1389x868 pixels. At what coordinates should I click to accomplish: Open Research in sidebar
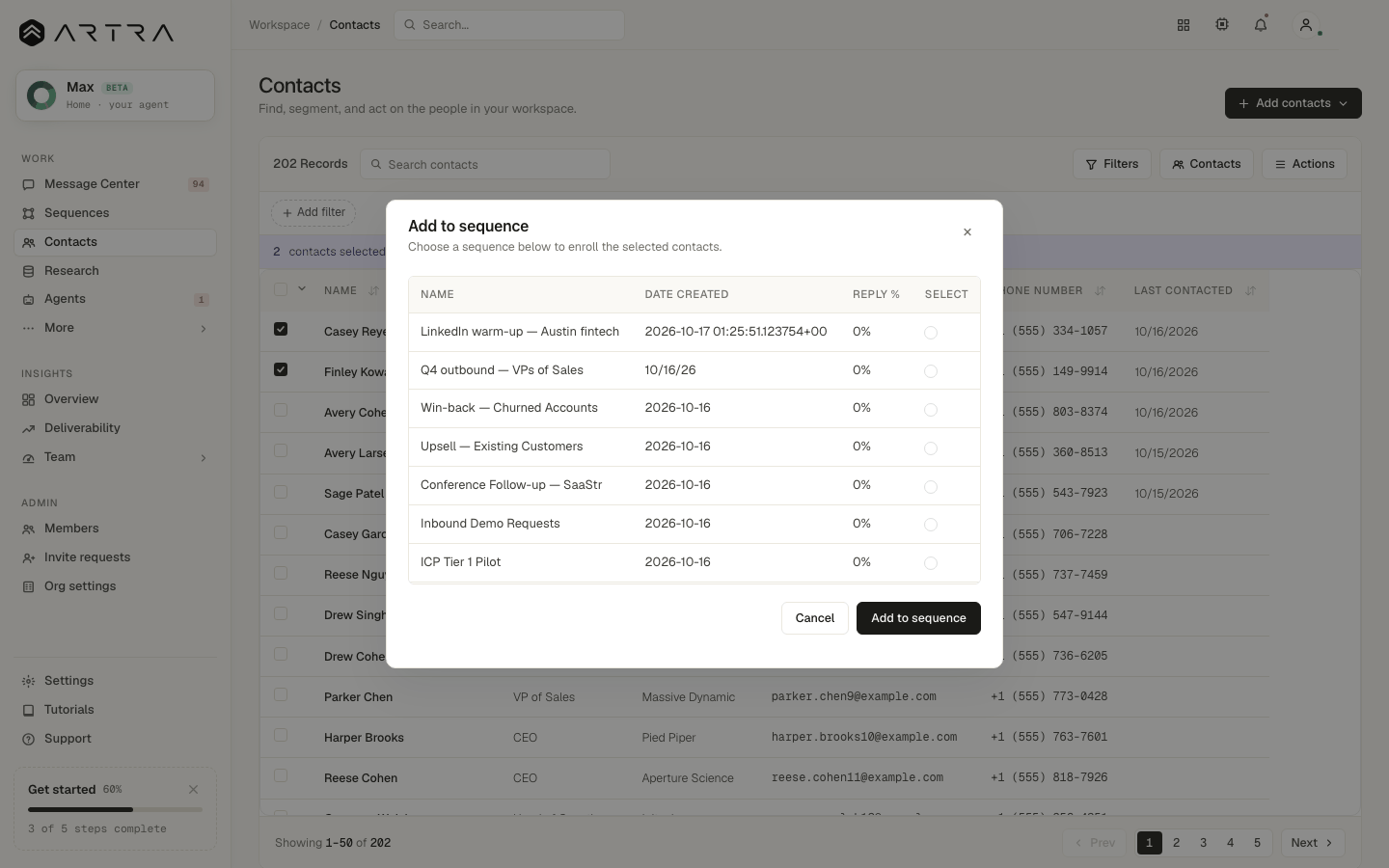pos(116,271)
